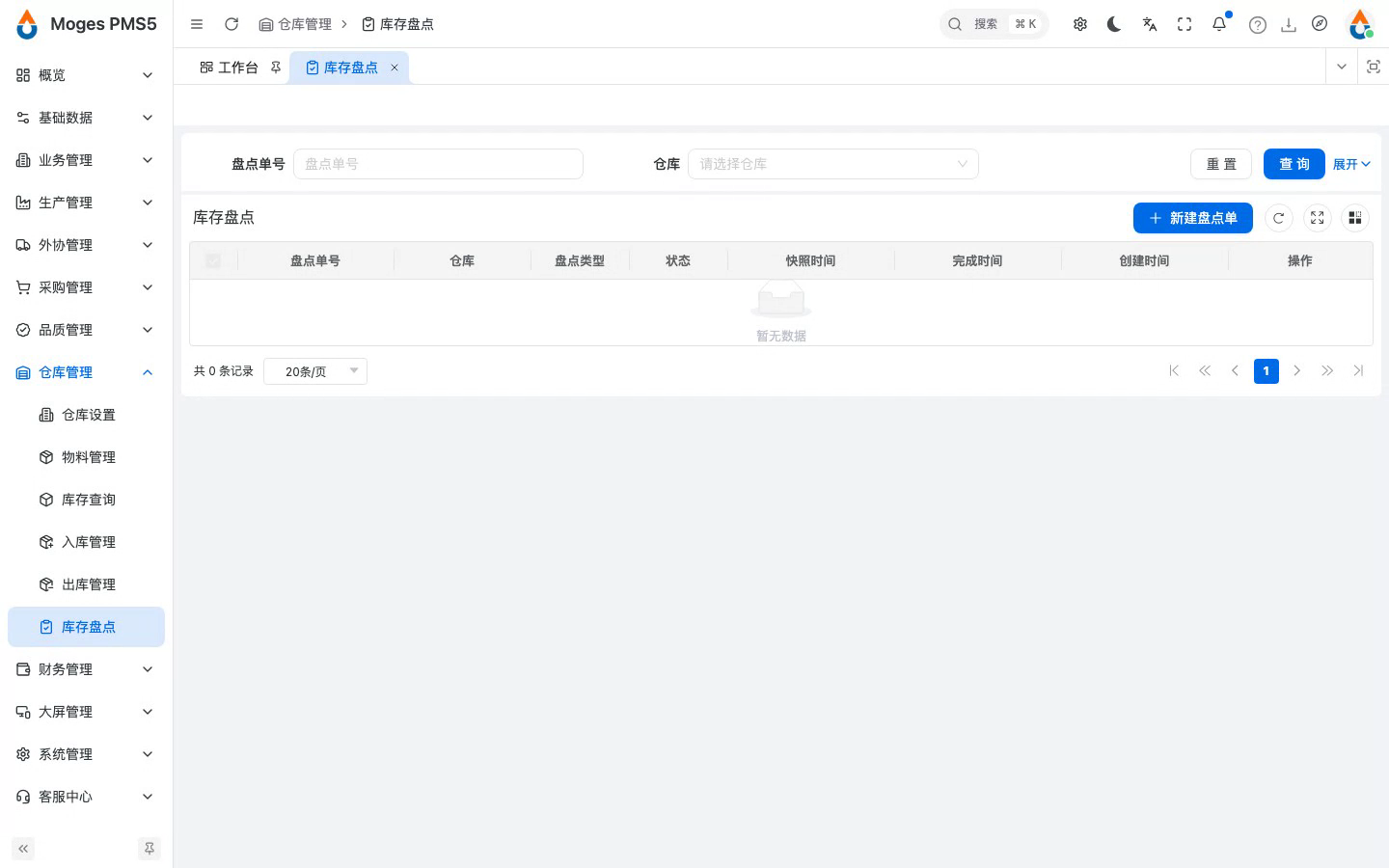Close the 库存盘点 tab
1389x868 pixels.
pos(395,68)
